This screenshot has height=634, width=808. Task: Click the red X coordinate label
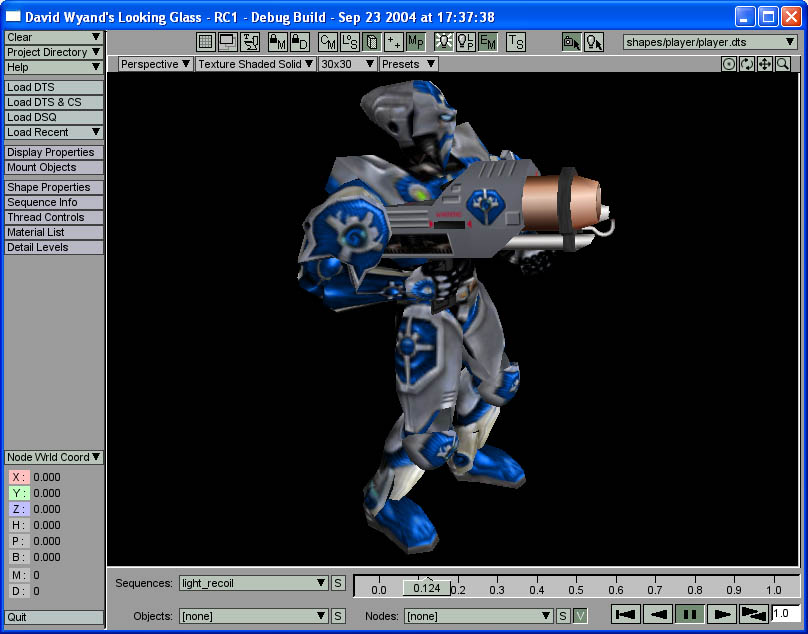pyautogui.click(x=19, y=477)
